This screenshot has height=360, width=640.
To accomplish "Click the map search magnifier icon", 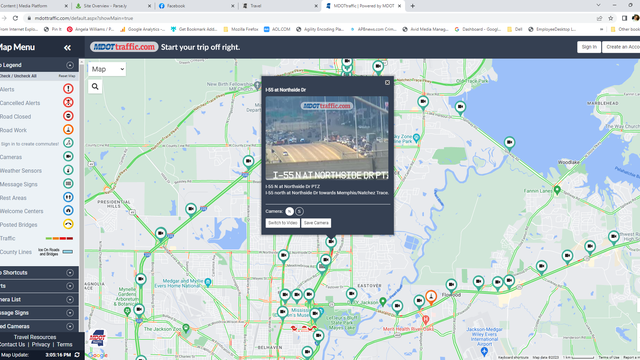I will 95,87.
